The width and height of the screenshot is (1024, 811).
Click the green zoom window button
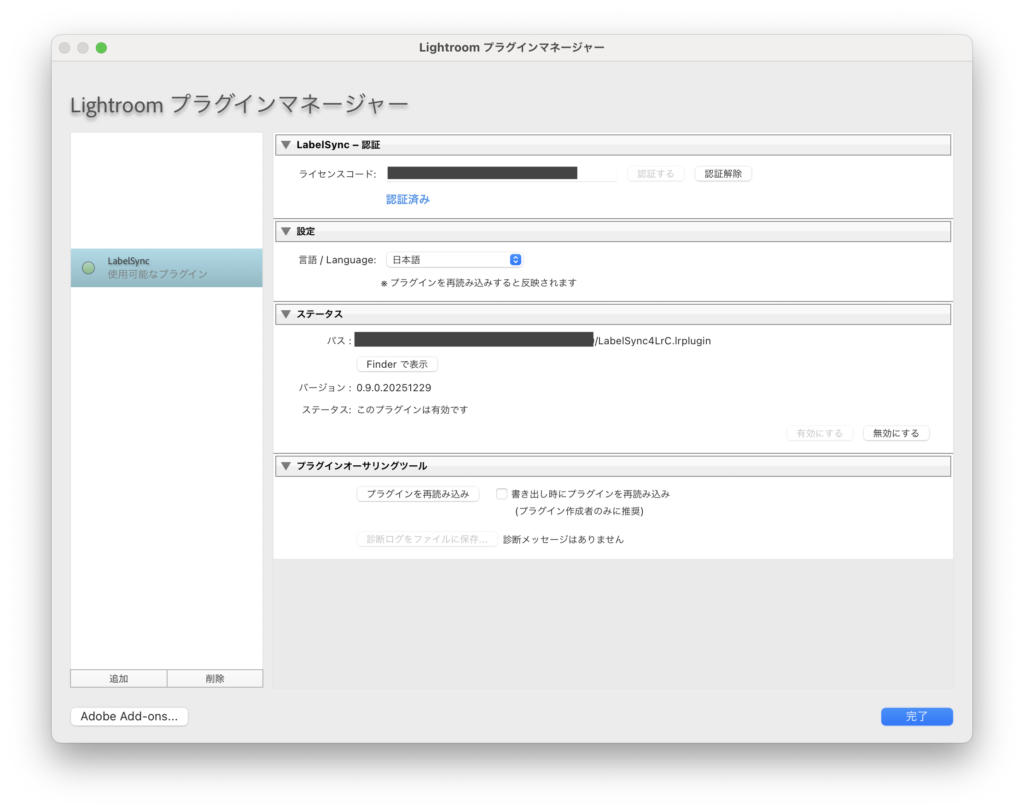(x=101, y=48)
